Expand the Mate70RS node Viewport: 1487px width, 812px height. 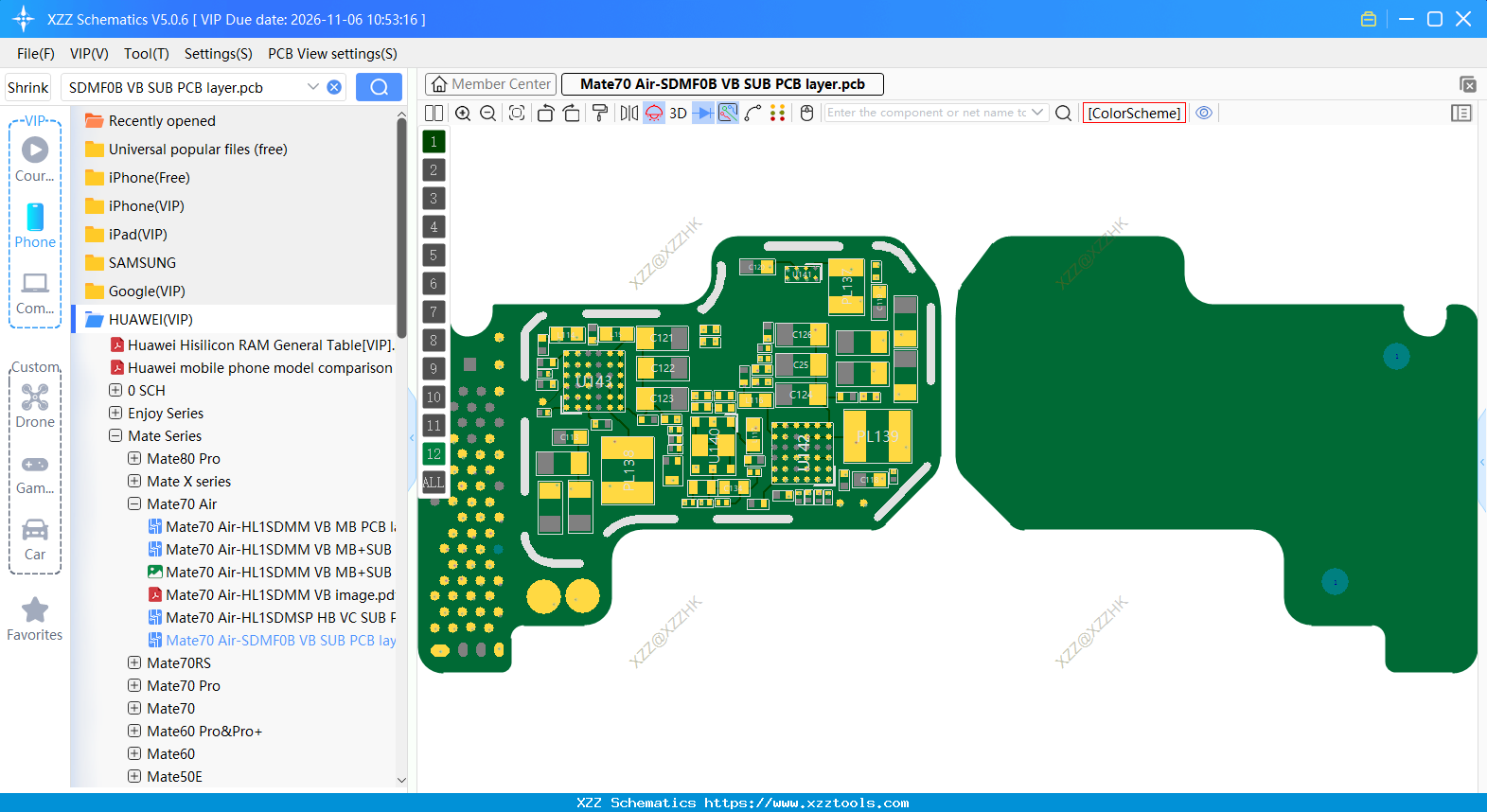[134, 662]
